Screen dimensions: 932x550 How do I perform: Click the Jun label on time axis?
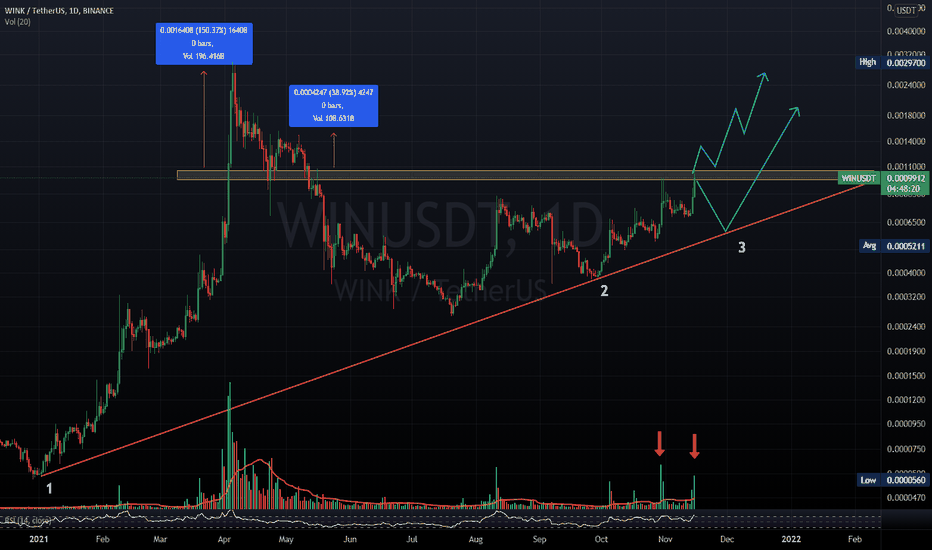350,539
